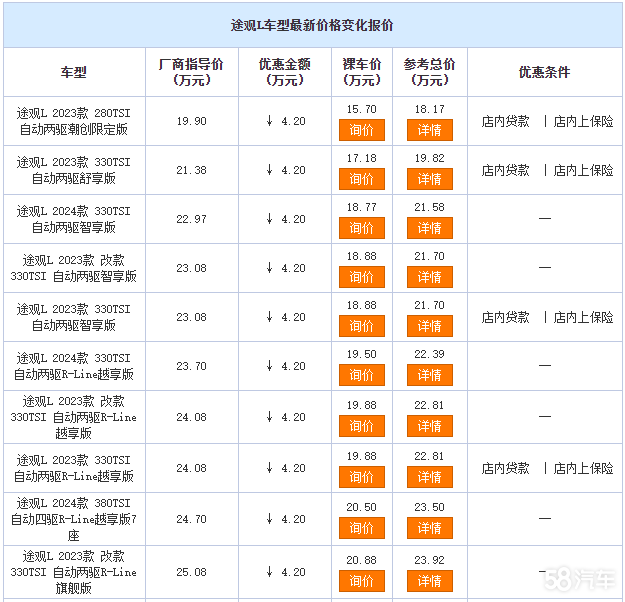Click guide price 19.90
Screen dimensions: 625x602
pyautogui.click(x=191, y=121)
